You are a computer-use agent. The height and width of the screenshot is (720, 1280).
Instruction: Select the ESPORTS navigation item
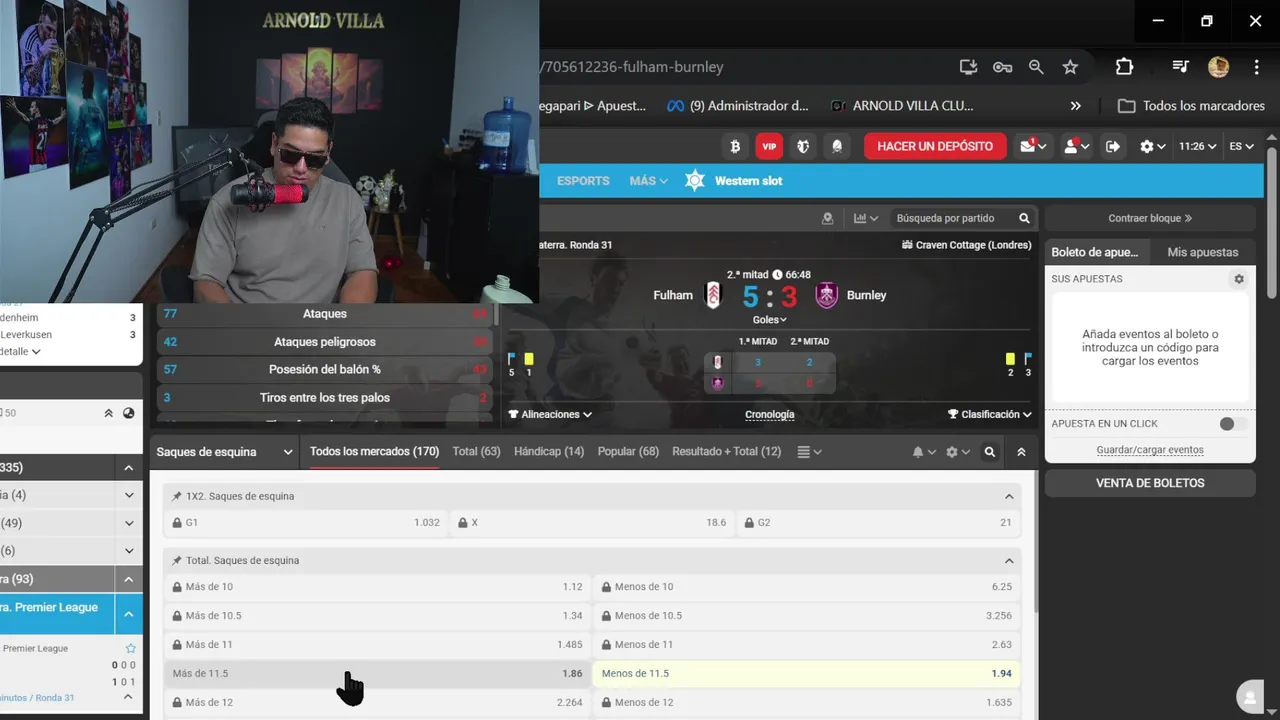tap(583, 181)
